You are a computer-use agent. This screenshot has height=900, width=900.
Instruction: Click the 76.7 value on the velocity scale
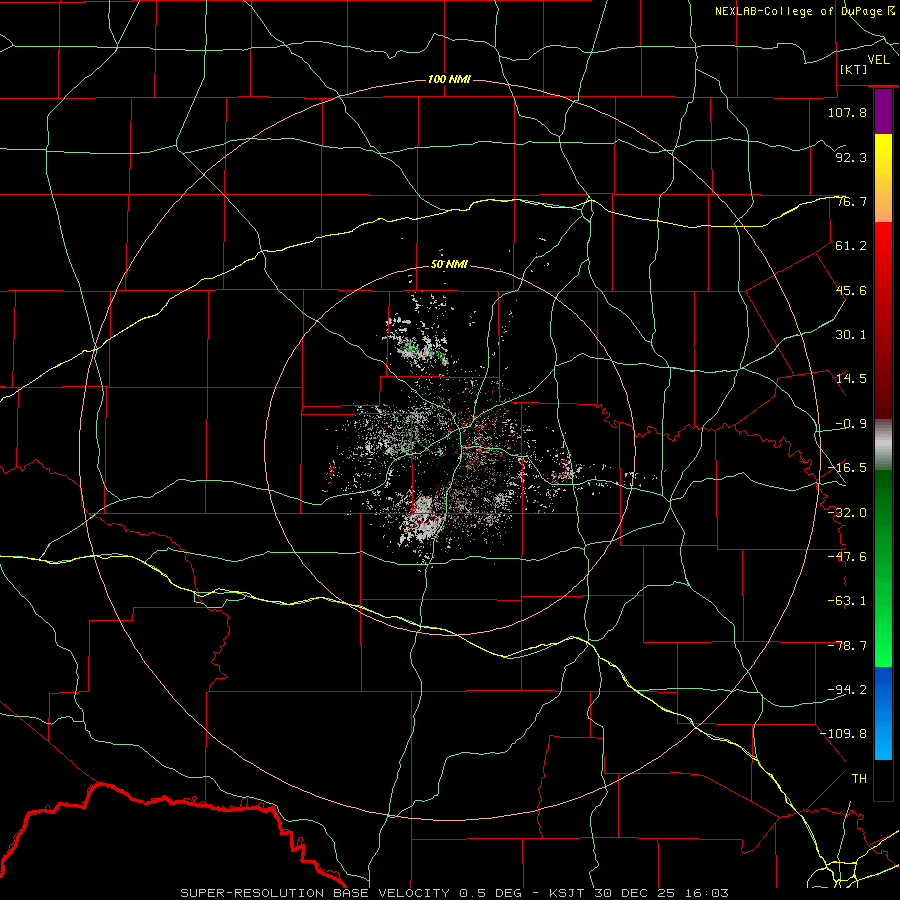coord(851,201)
